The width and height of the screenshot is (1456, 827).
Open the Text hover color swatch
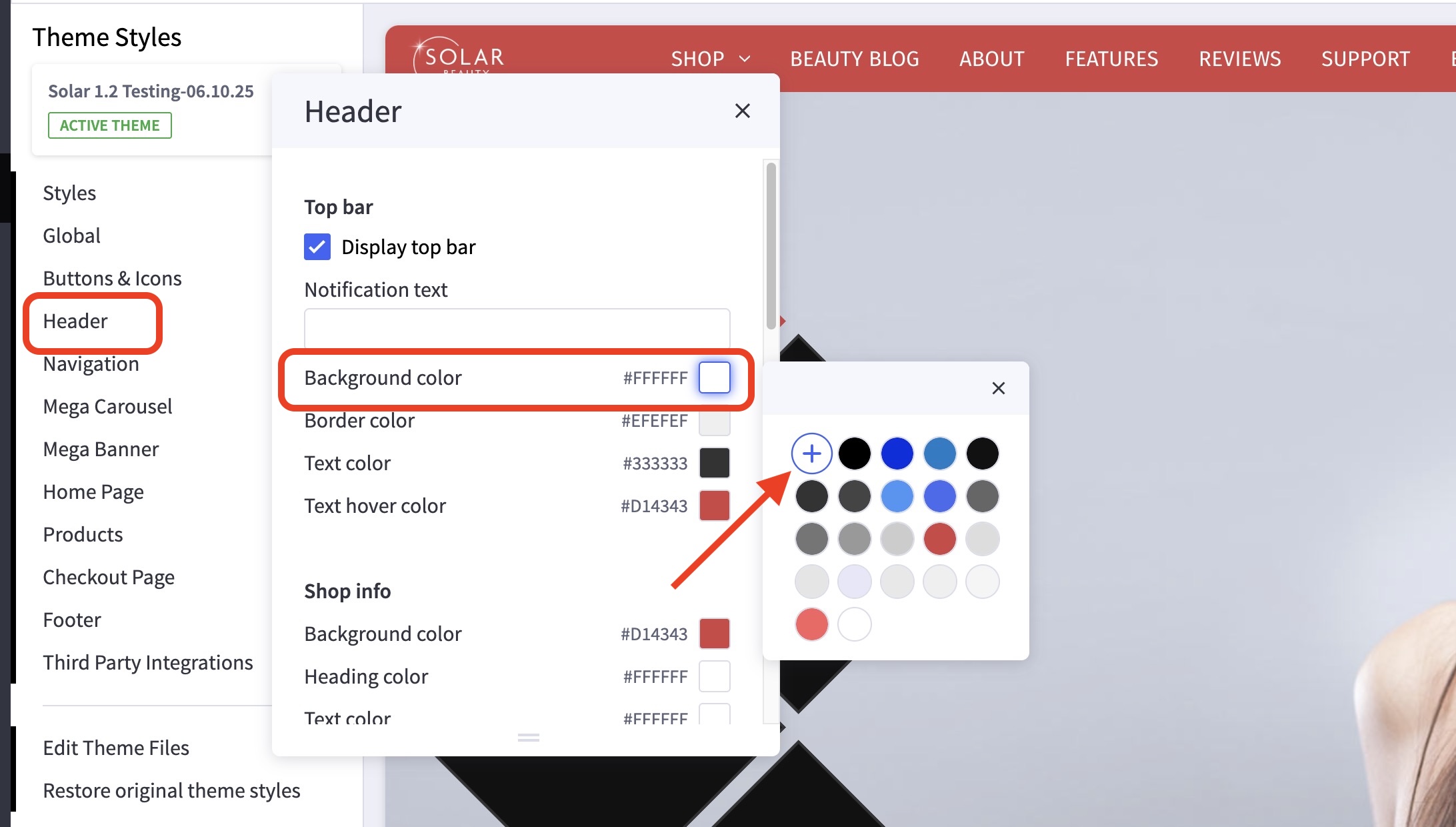pyautogui.click(x=714, y=506)
